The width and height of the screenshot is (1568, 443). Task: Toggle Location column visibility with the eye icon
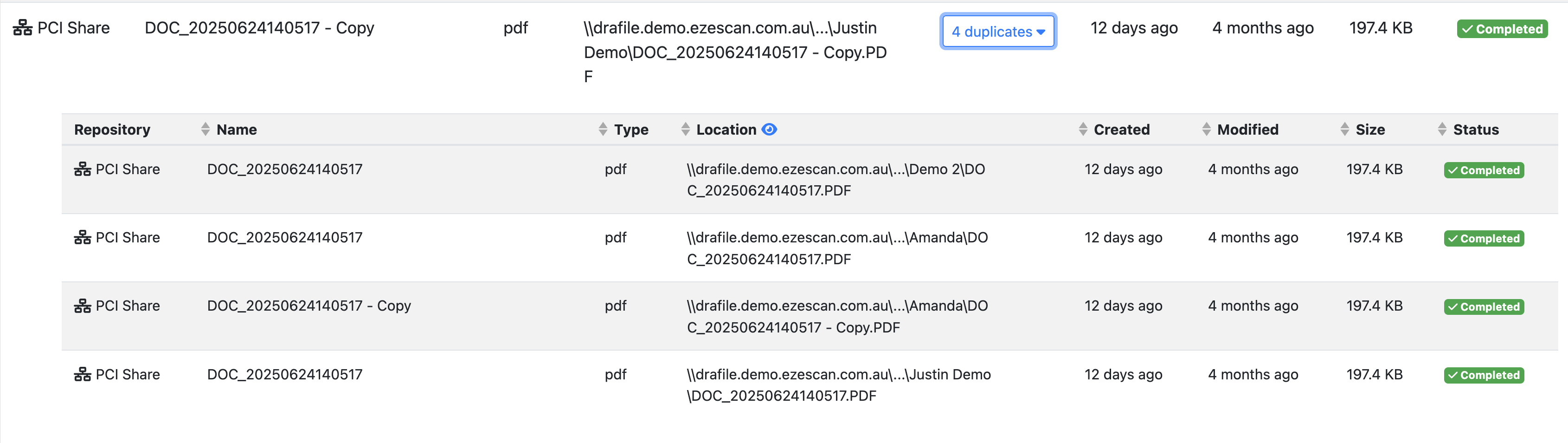[769, 129]
